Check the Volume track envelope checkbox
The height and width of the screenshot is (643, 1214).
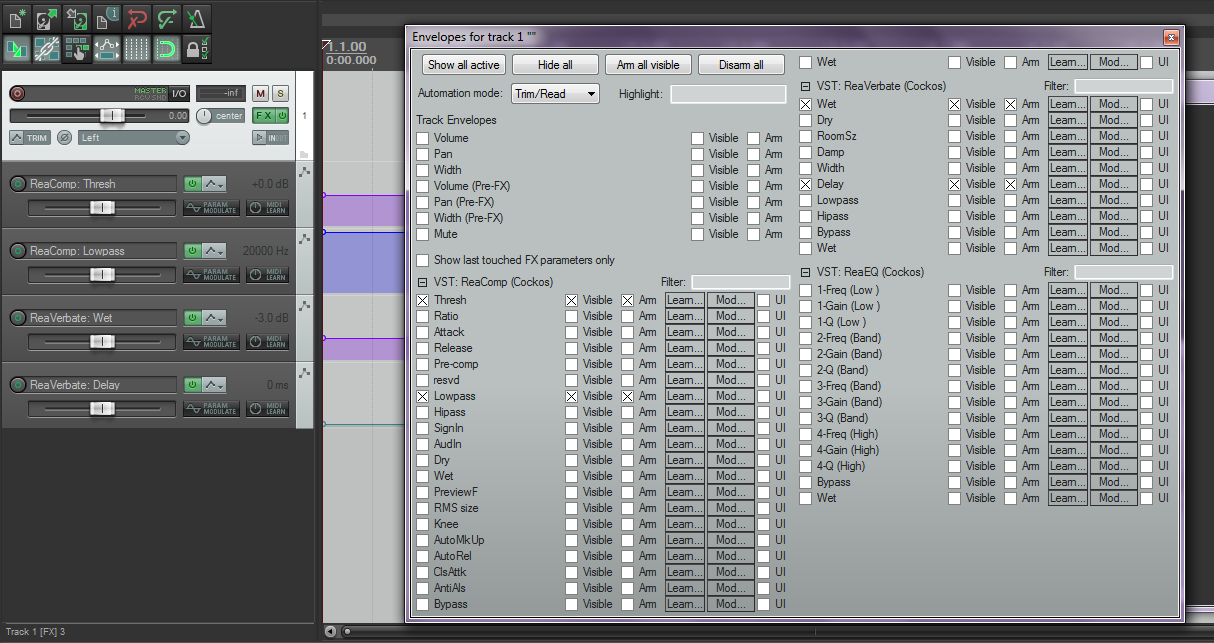[423, 138]
